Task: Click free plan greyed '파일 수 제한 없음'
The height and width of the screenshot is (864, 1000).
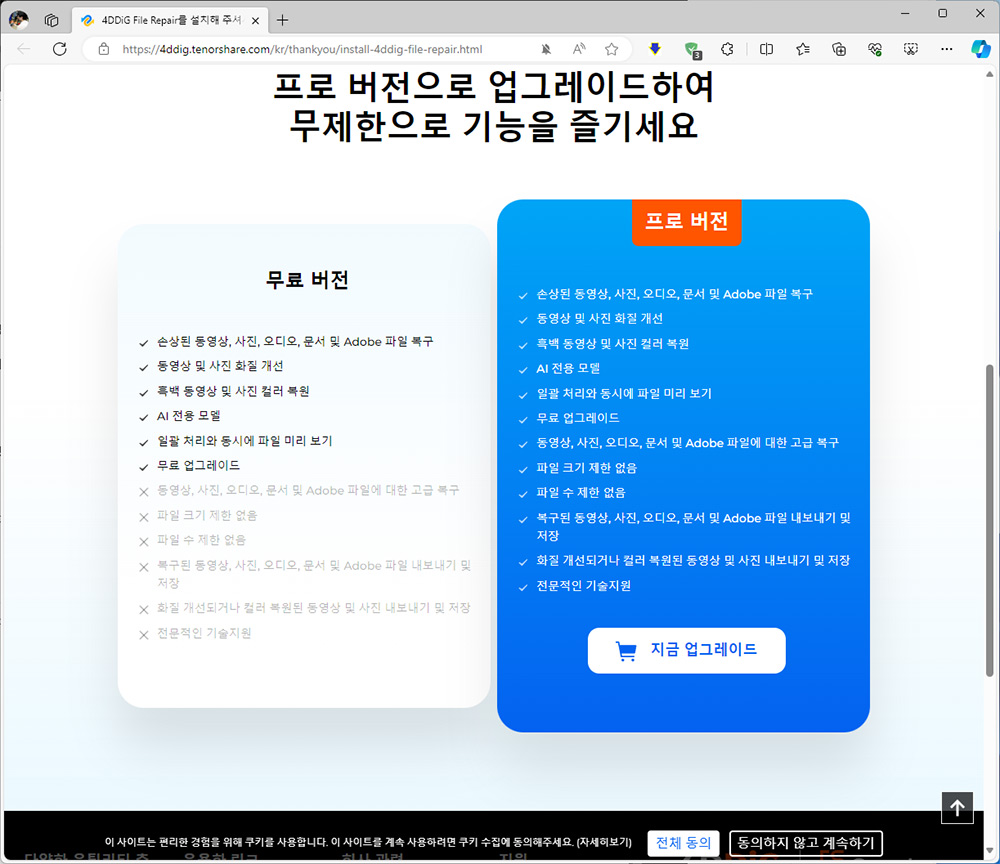Action: pyautogui.click(x=202, y=540)
